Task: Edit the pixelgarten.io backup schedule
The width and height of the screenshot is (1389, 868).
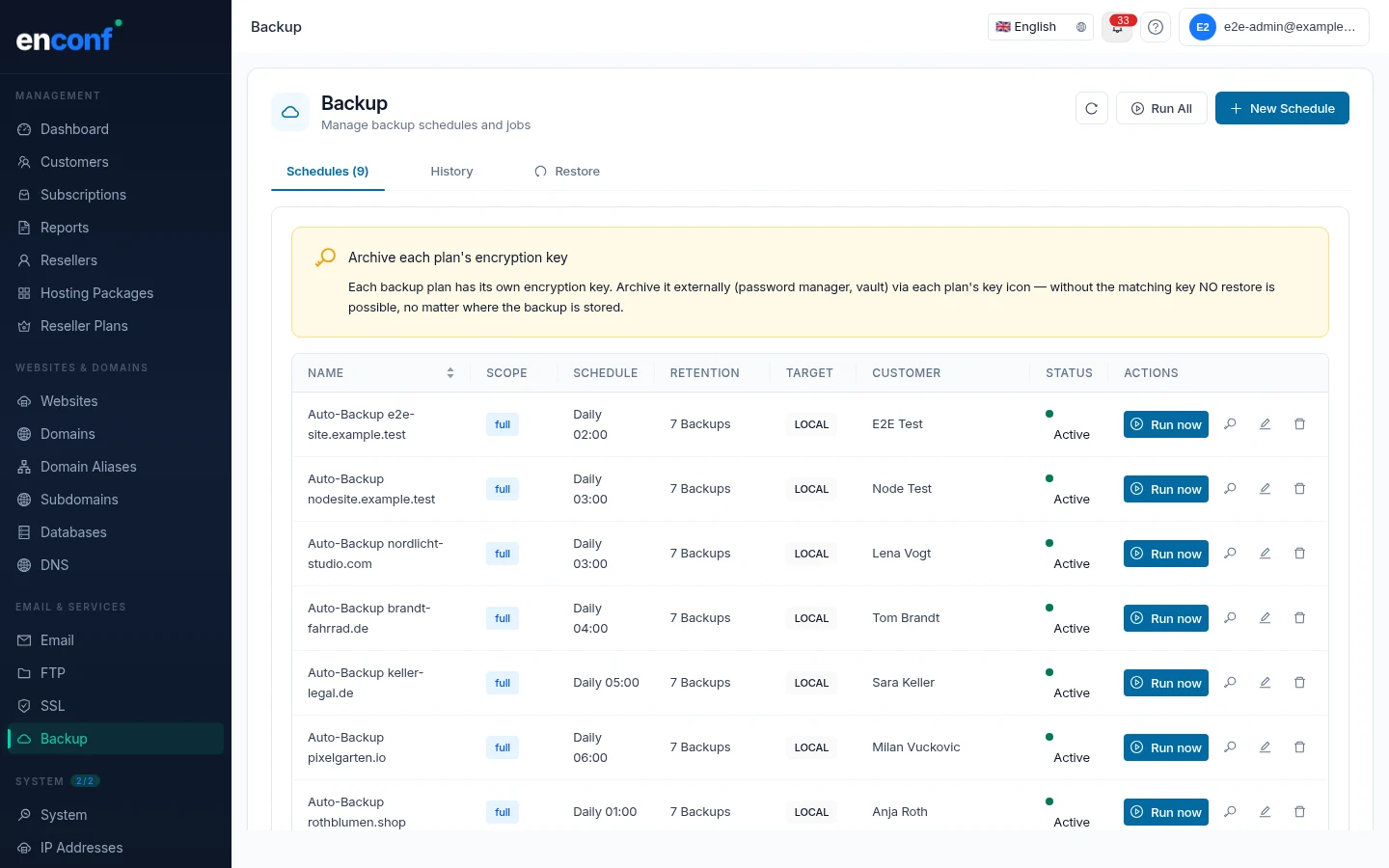Action: 1265,747
